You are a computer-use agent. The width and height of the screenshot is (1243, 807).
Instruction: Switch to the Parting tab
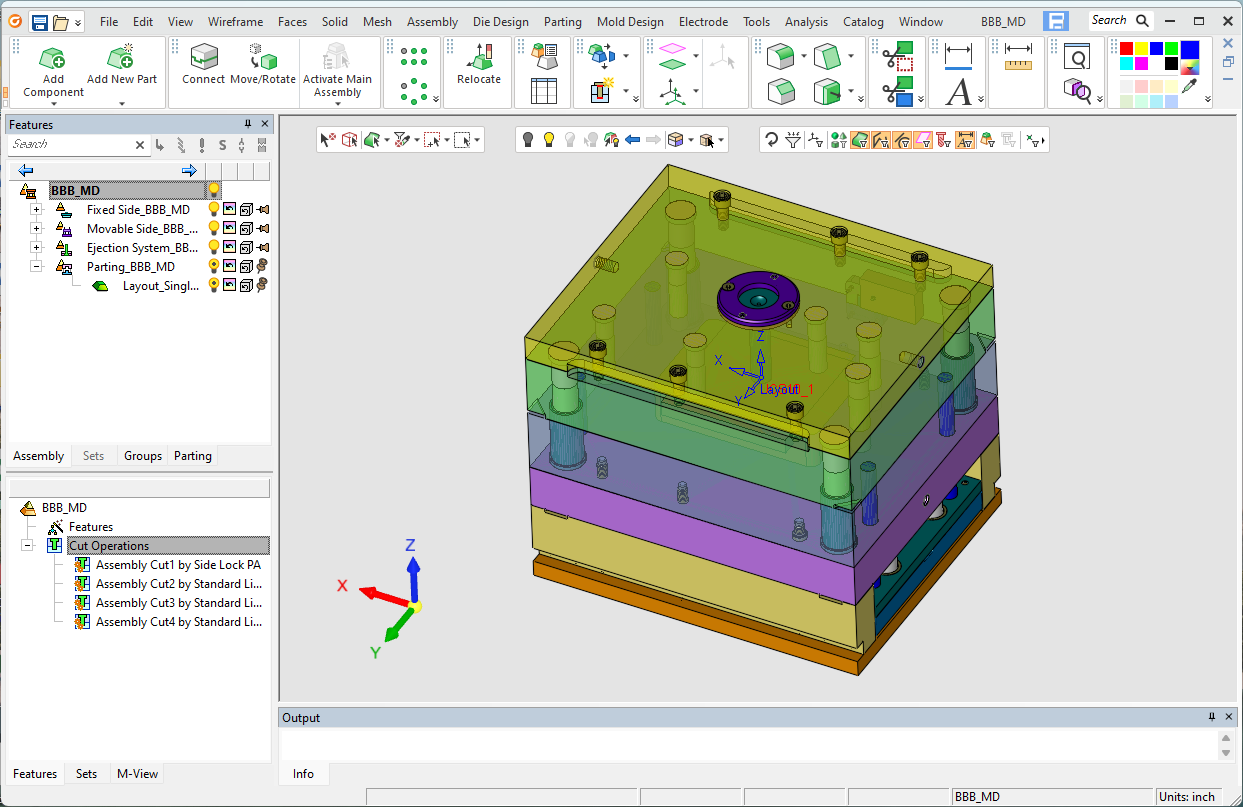(x=193, y=456)
